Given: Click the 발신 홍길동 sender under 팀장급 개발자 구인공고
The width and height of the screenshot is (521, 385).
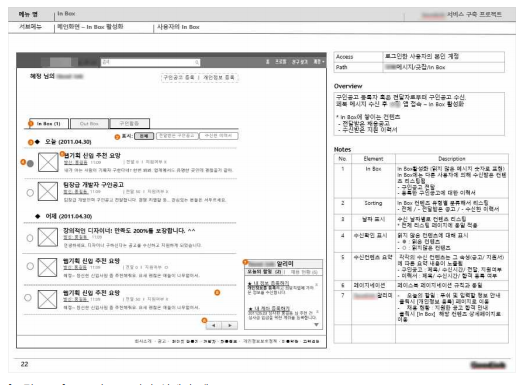Looking at the screenshot, I should [76, 192].
